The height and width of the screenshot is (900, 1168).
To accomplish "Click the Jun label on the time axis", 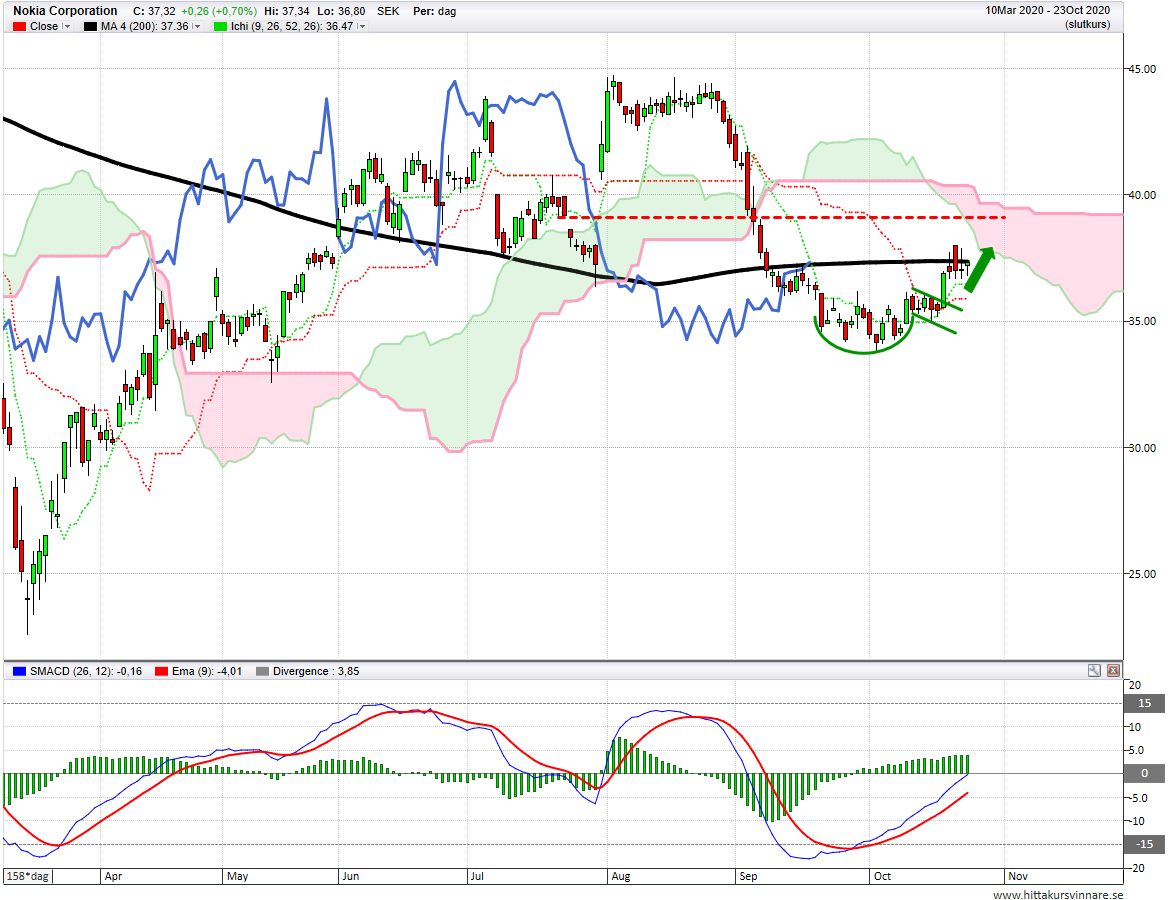I will (350, 876).
